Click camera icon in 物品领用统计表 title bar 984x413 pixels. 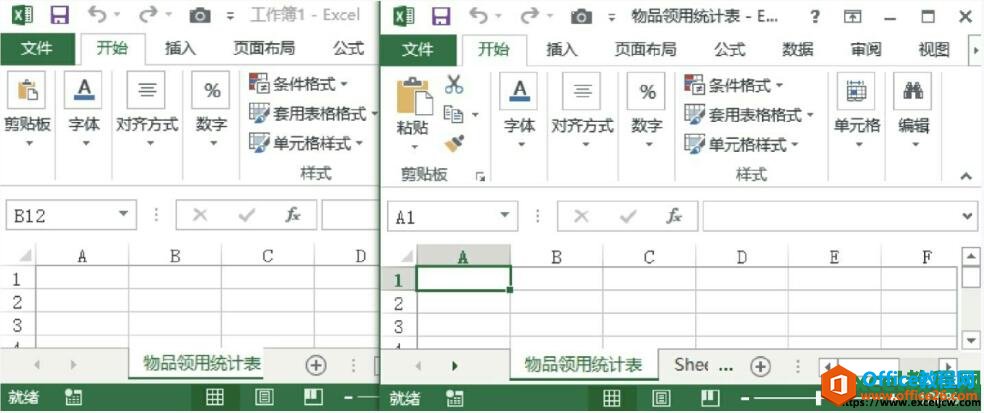[x=581, y=16]
